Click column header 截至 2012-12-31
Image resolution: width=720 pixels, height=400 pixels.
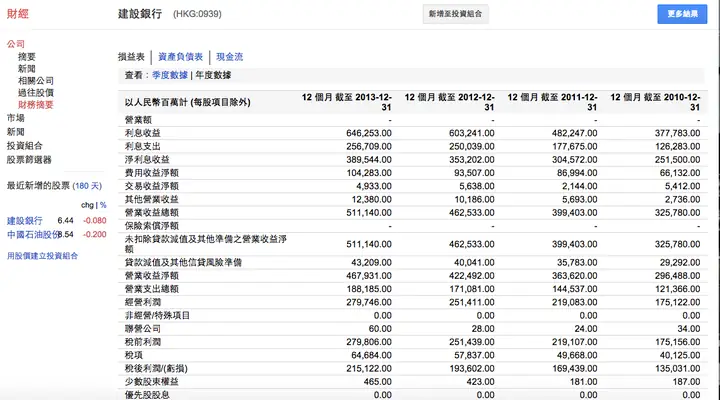[449, 102]
